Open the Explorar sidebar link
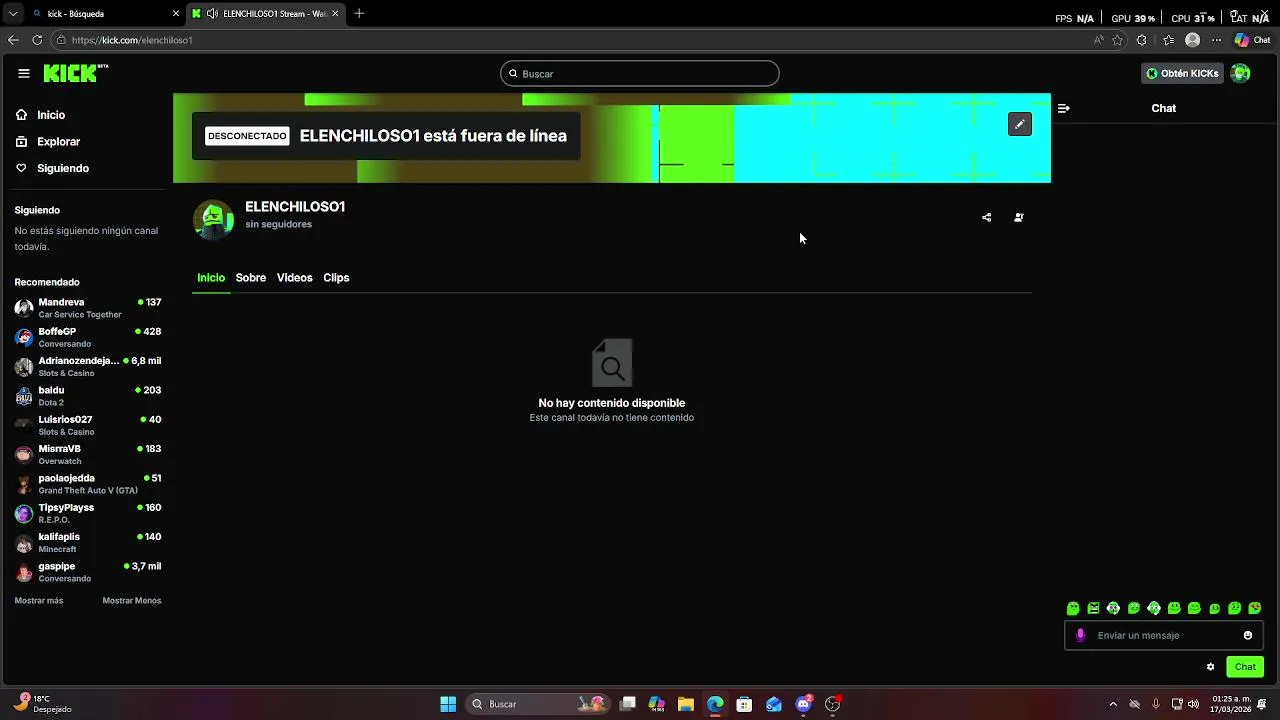This screenshot has height=720, width=1280. (x=48, y=142)
